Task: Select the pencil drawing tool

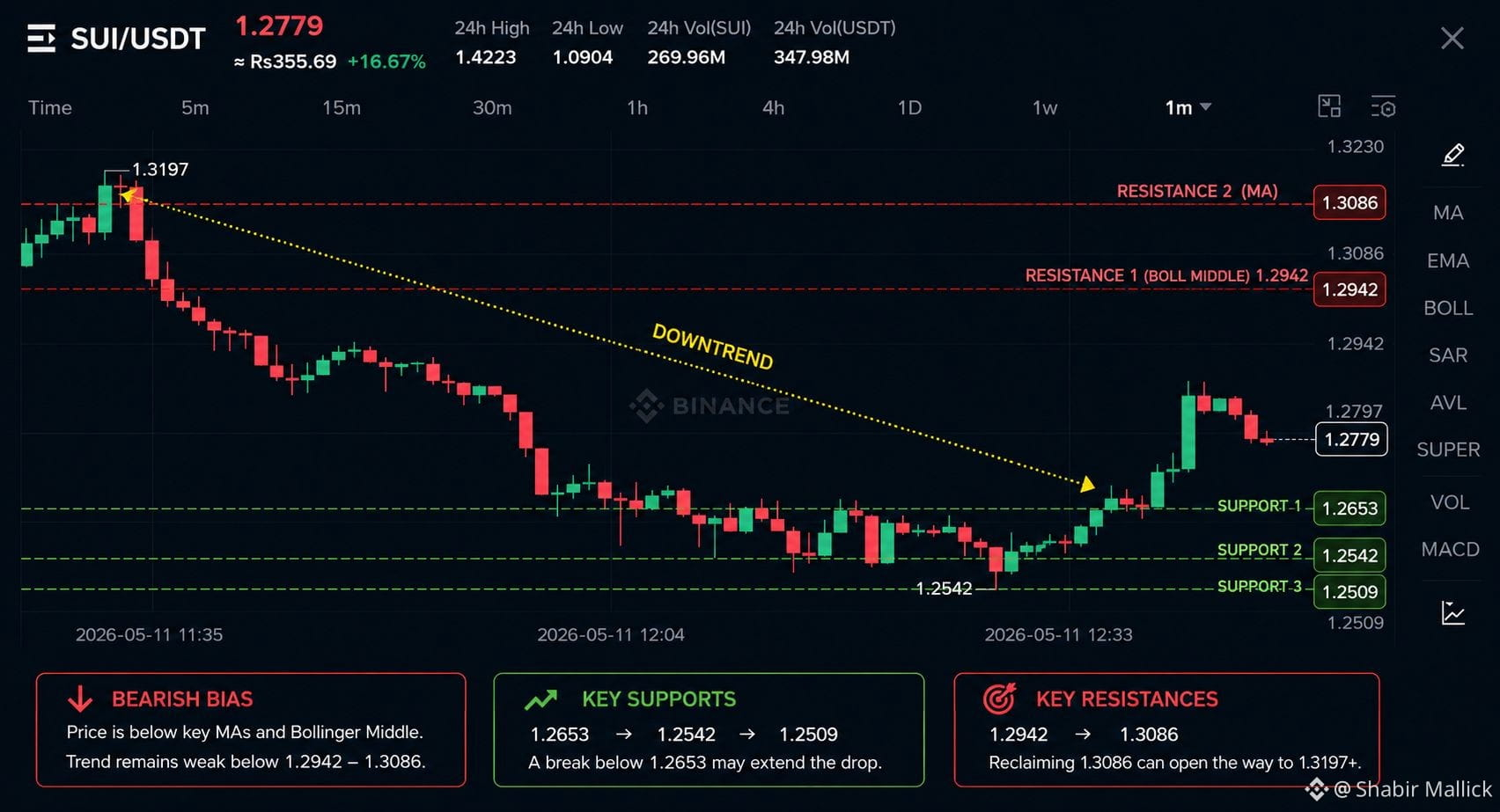Action: [1452, 155]
